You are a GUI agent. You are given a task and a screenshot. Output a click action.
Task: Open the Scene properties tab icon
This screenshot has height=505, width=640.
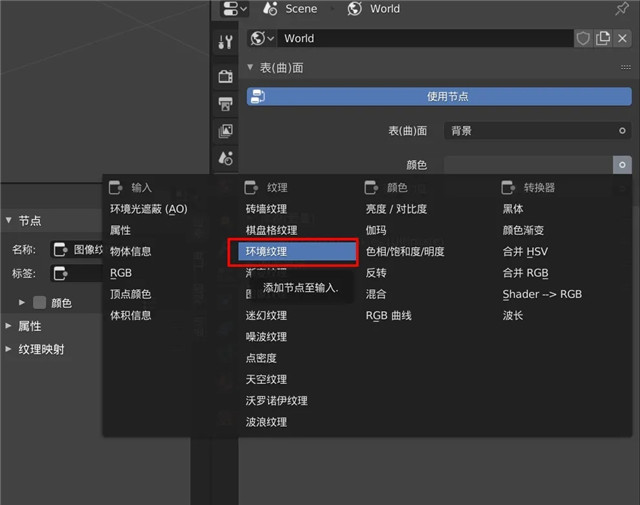pos(225,158)
